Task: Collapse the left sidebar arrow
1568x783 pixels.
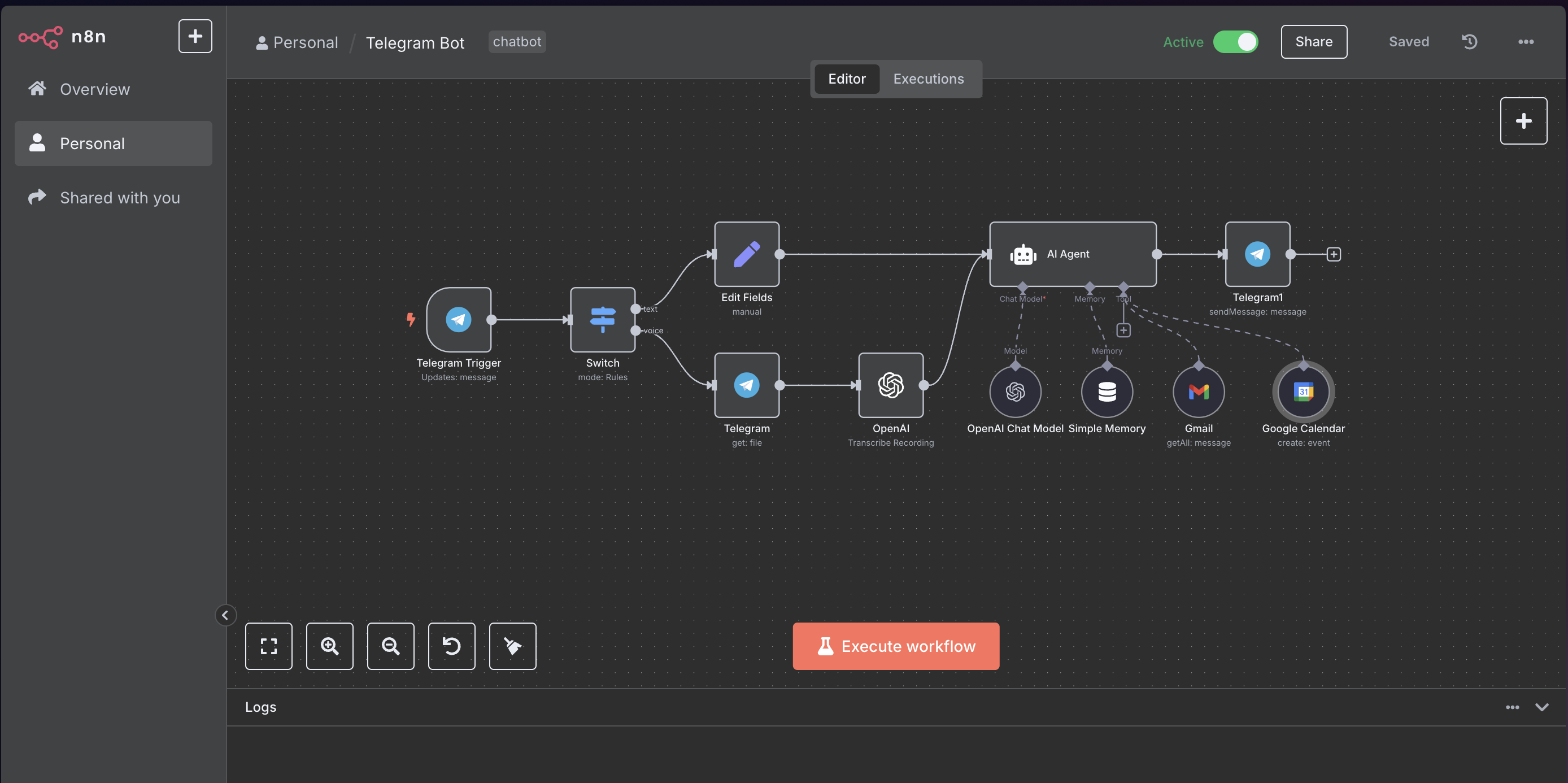Action: coord(225,615)
